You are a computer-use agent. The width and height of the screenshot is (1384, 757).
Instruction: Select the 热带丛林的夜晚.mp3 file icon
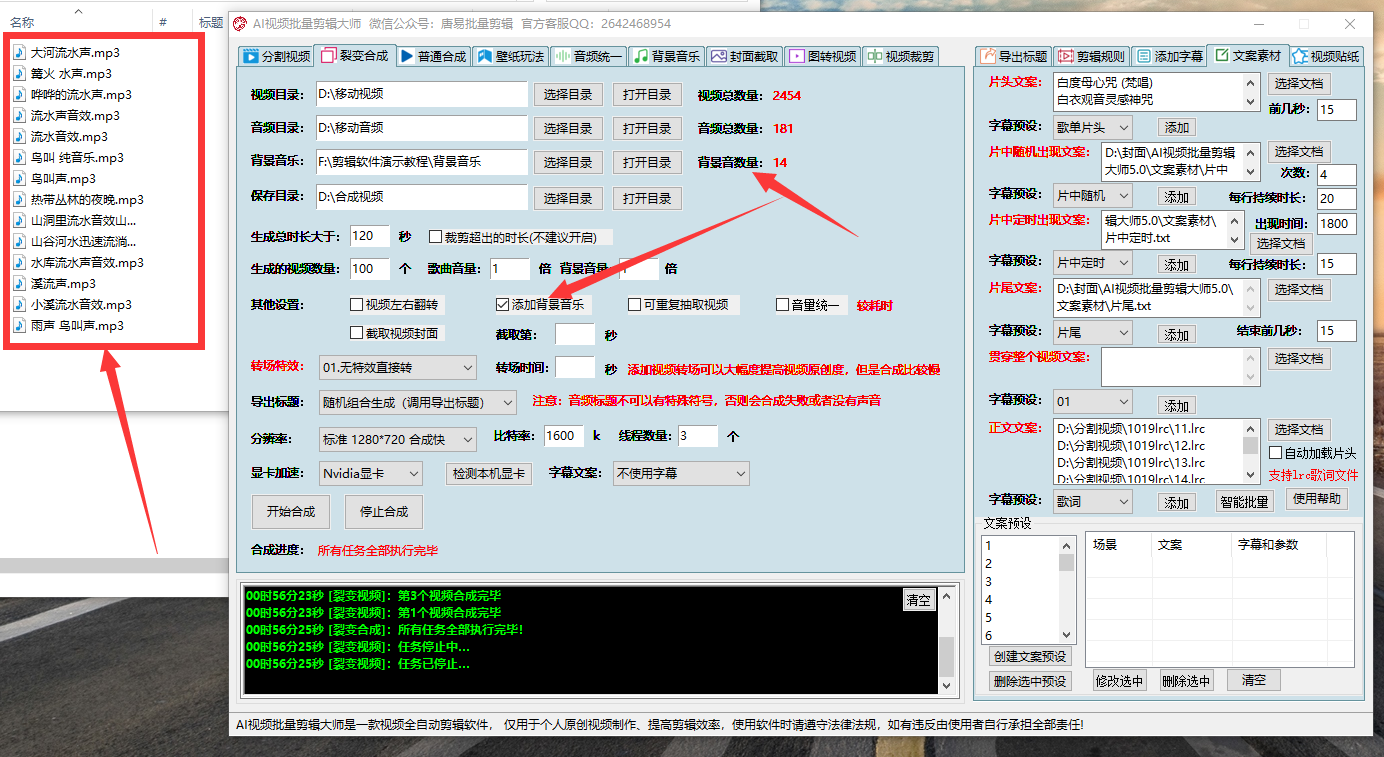19,200
